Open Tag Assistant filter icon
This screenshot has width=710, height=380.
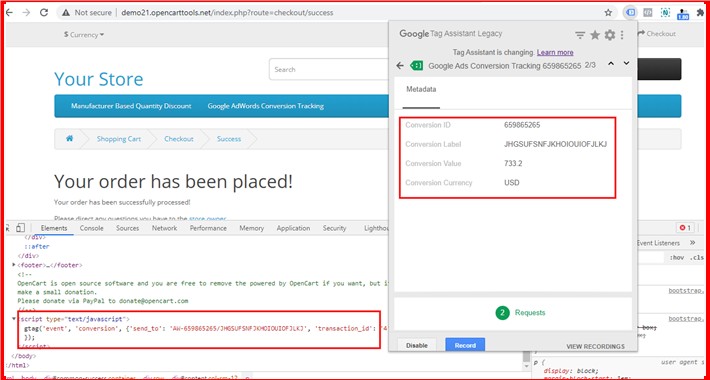[x=580, y=35]
